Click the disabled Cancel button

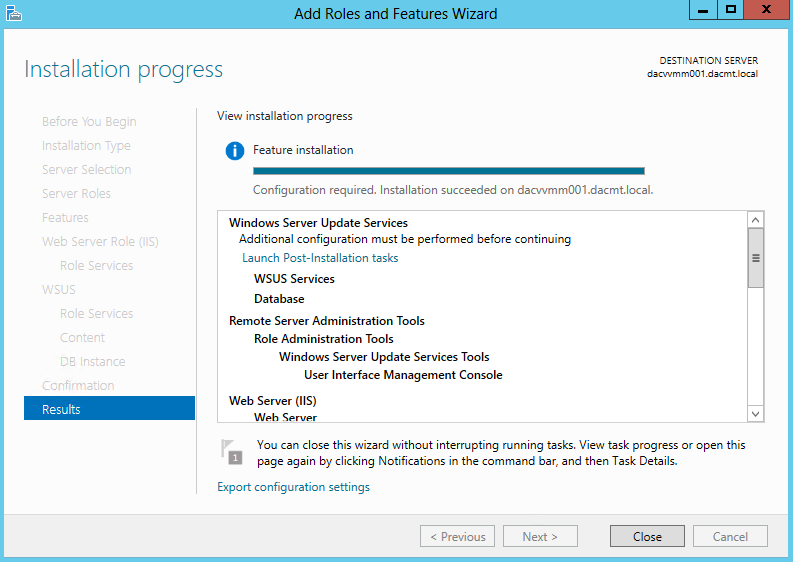point(730,536)
